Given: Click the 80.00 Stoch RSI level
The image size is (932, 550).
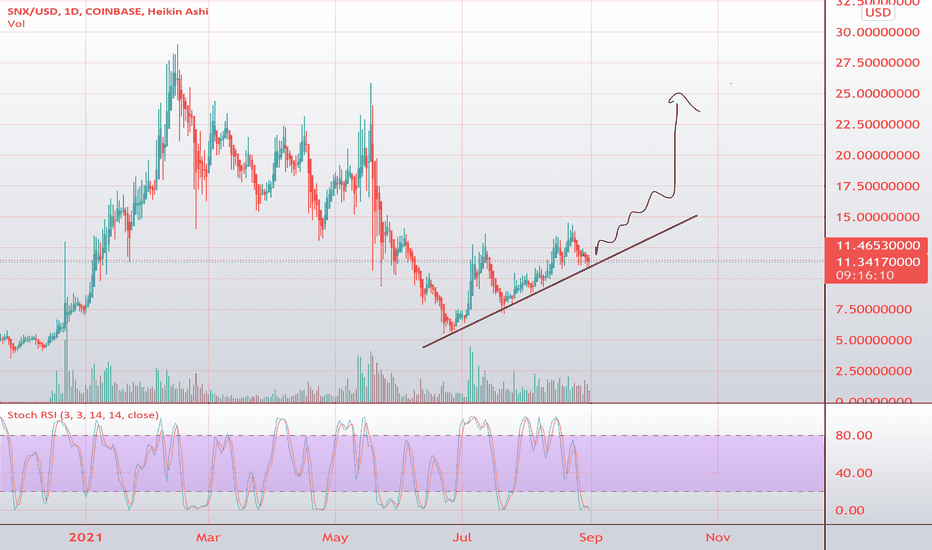Looking at the screenshot, I should [x=854, y=435].
